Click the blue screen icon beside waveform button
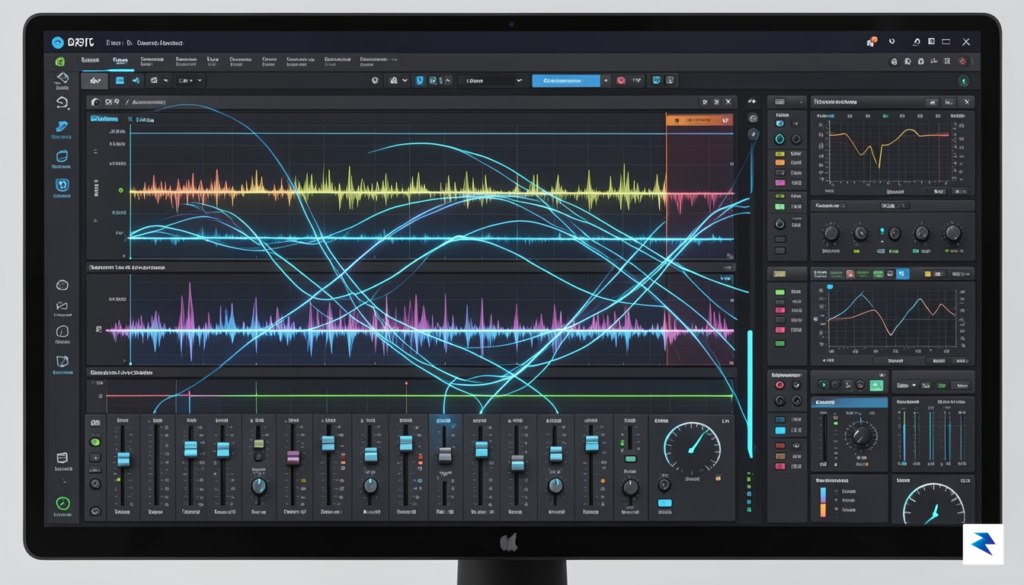Viewport: 1024px width, 585px height. point(120,80)
